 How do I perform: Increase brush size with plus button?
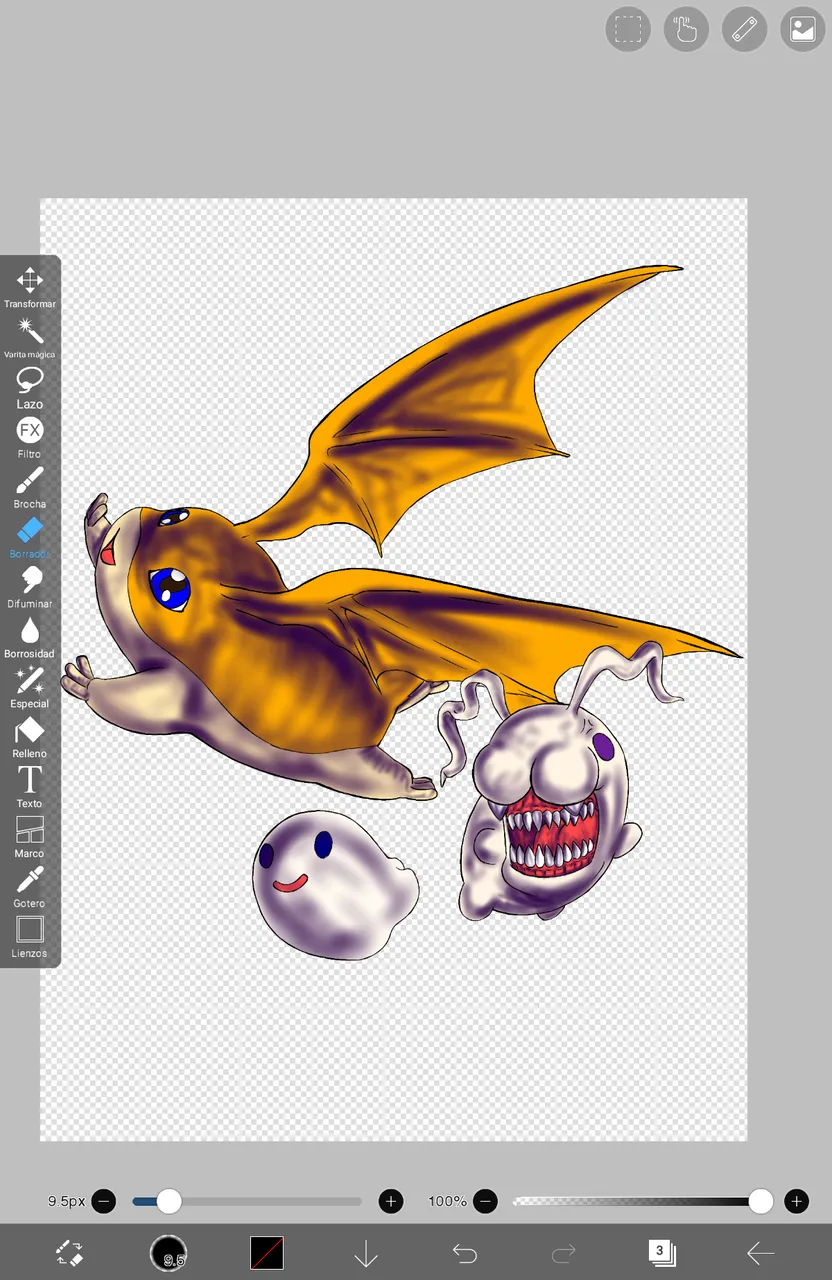click(x=391, y=1201)
